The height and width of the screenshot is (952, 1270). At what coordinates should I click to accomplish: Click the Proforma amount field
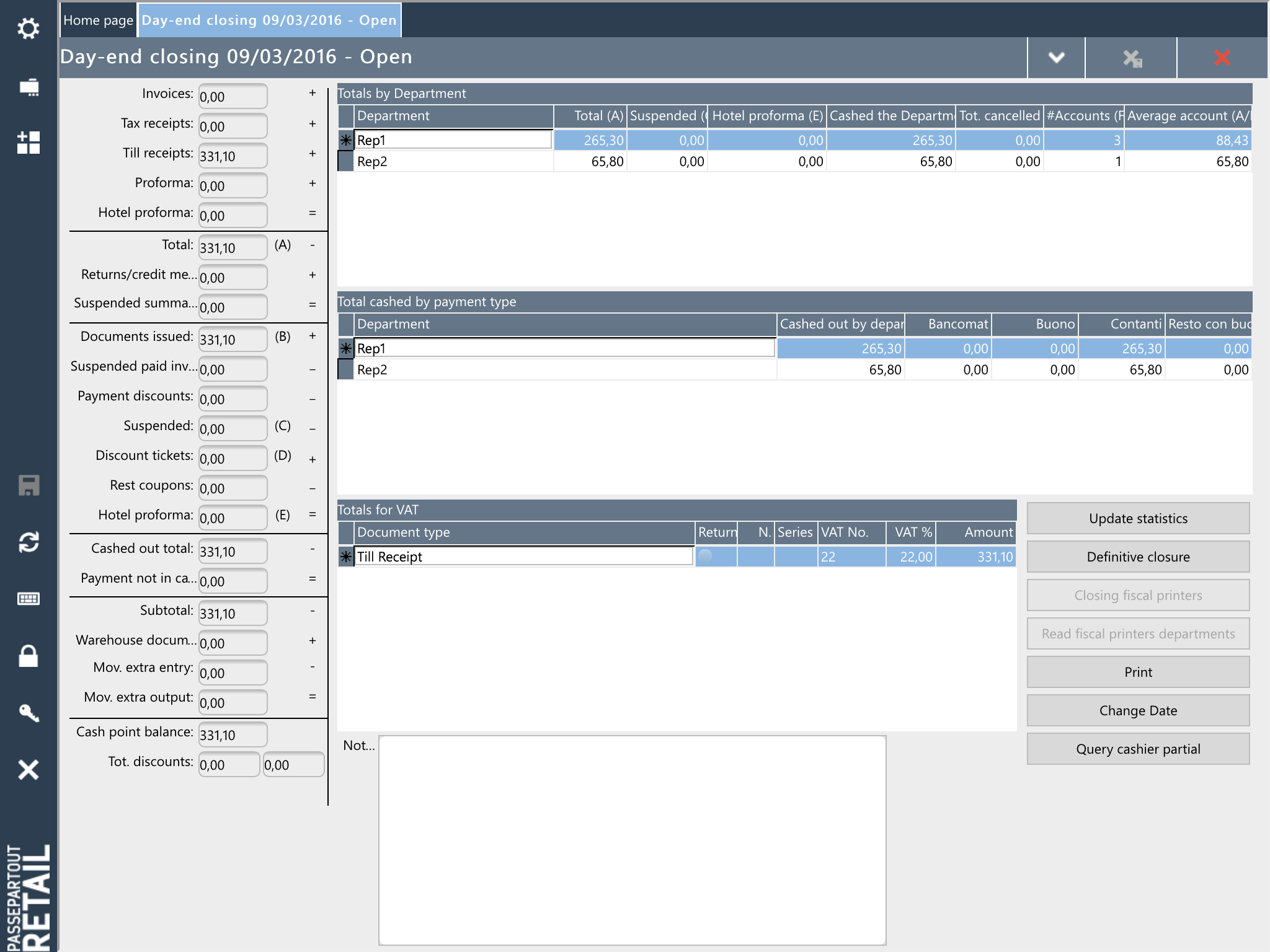[233, 185]
